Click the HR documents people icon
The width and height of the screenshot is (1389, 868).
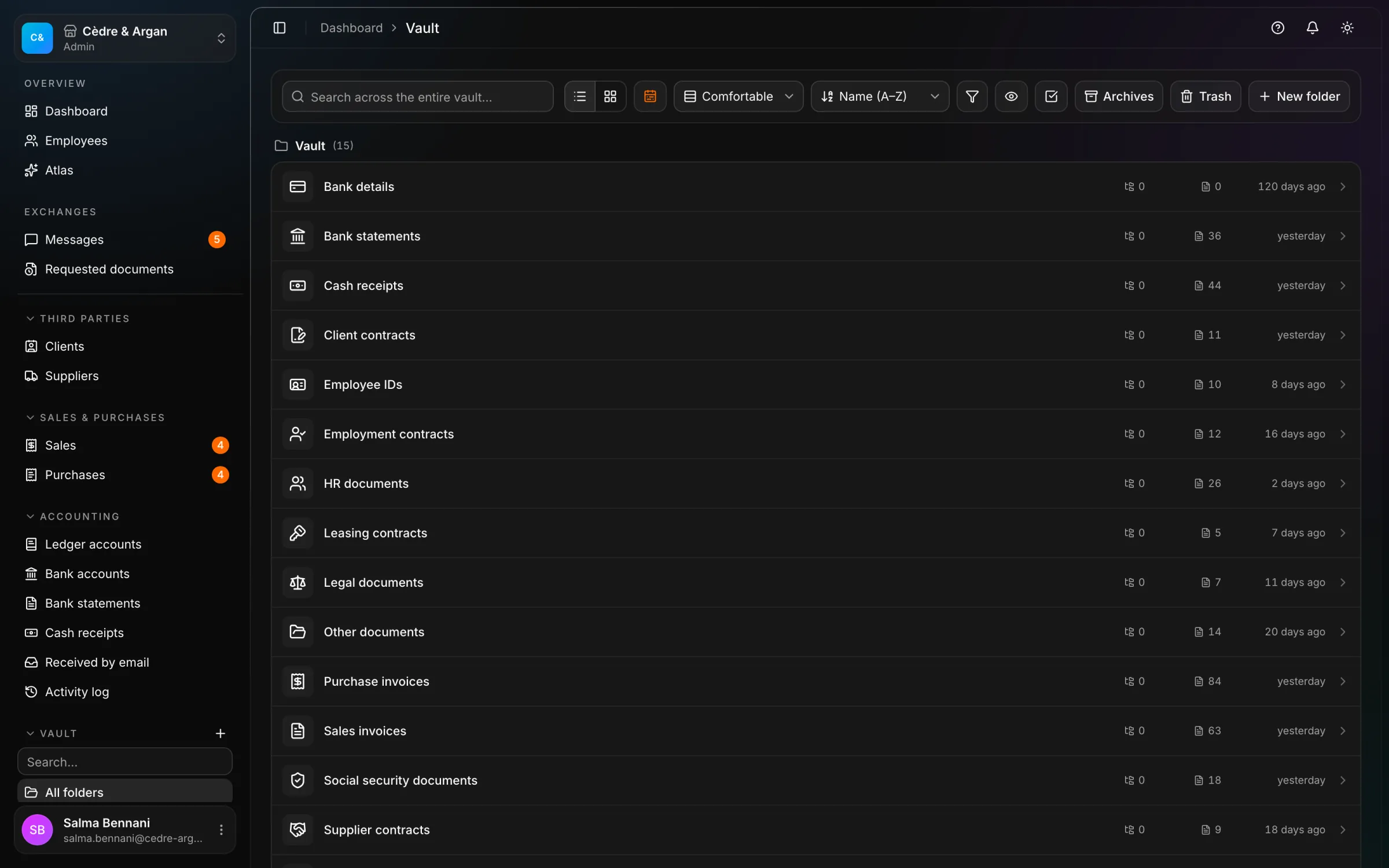tap(297, 484)
